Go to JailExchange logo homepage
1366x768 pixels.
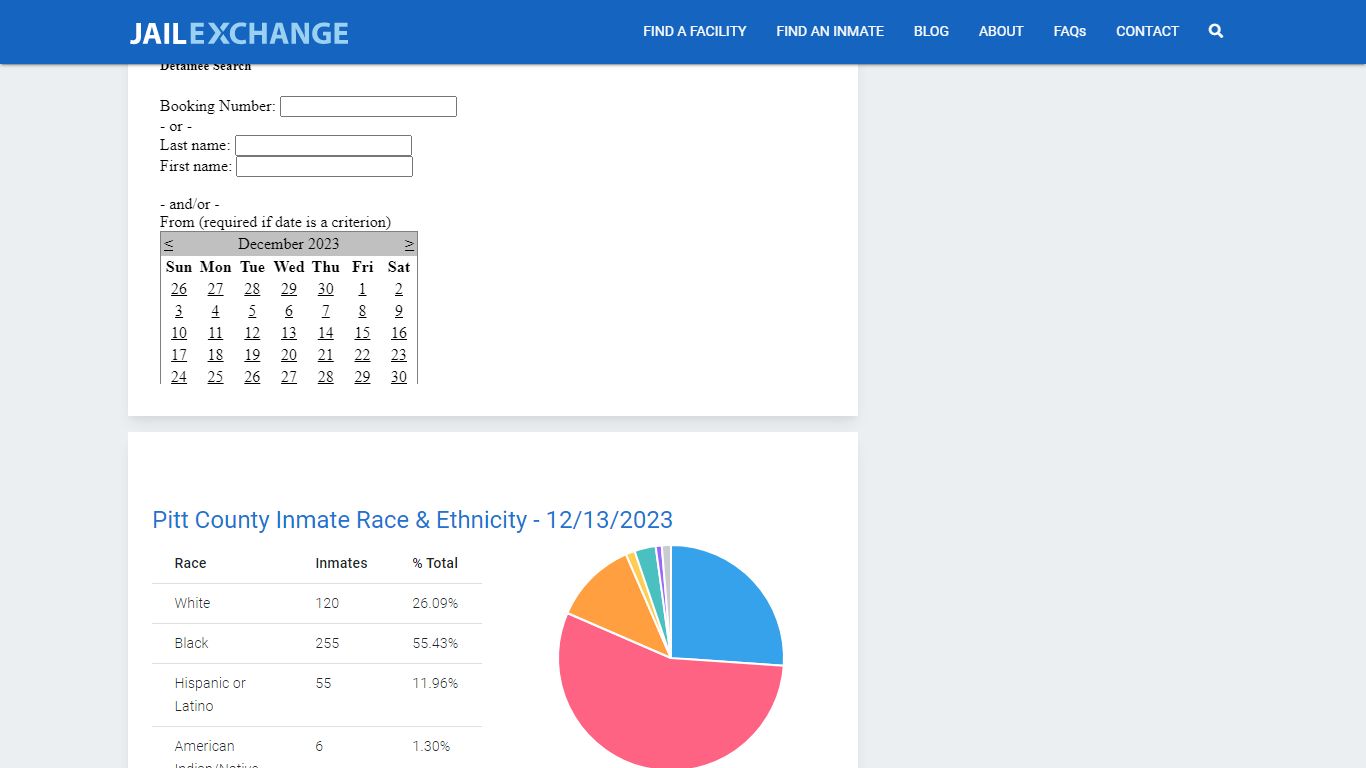[x=239, y=33]
